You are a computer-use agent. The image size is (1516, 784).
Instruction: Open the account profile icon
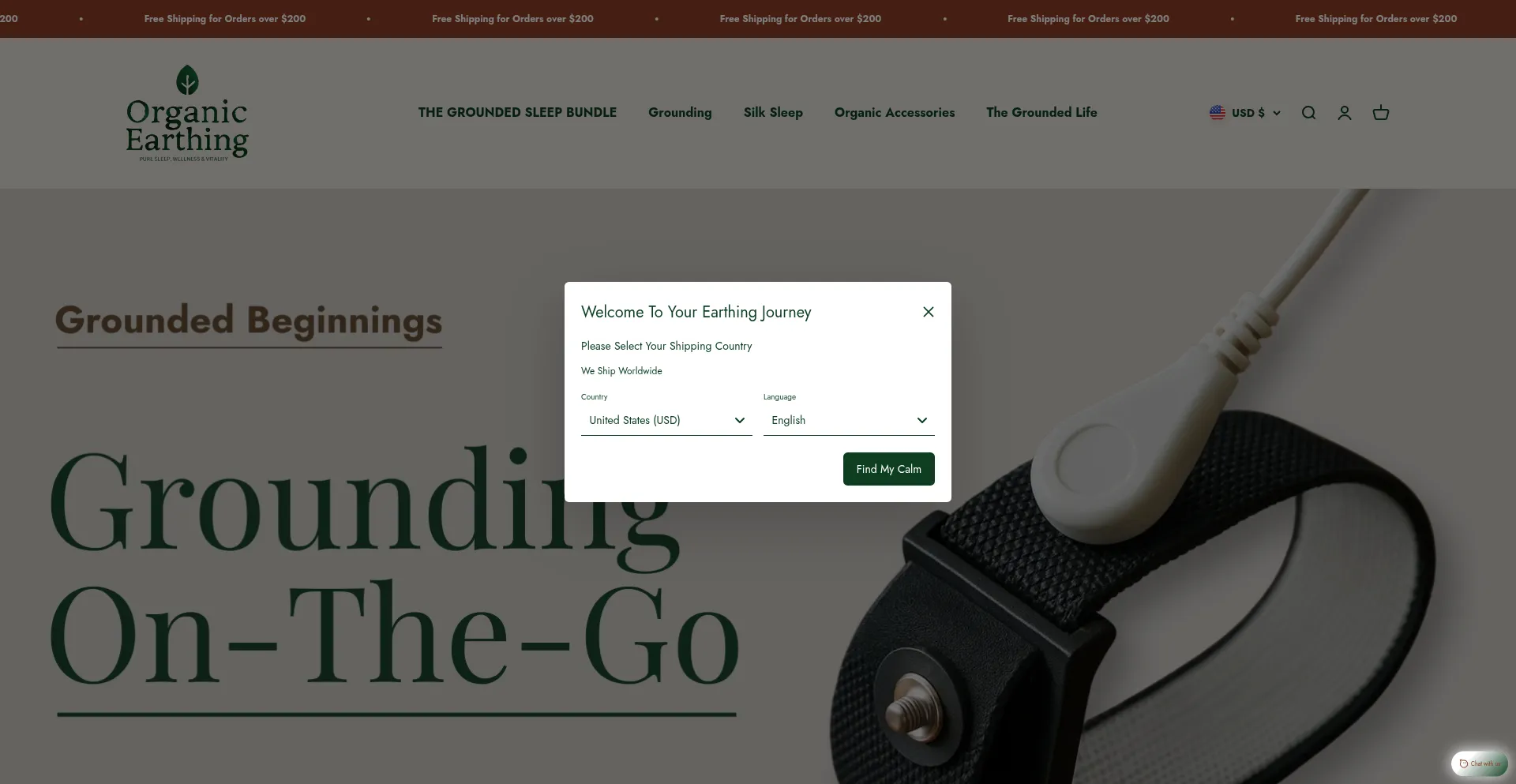pos(1345,113)
